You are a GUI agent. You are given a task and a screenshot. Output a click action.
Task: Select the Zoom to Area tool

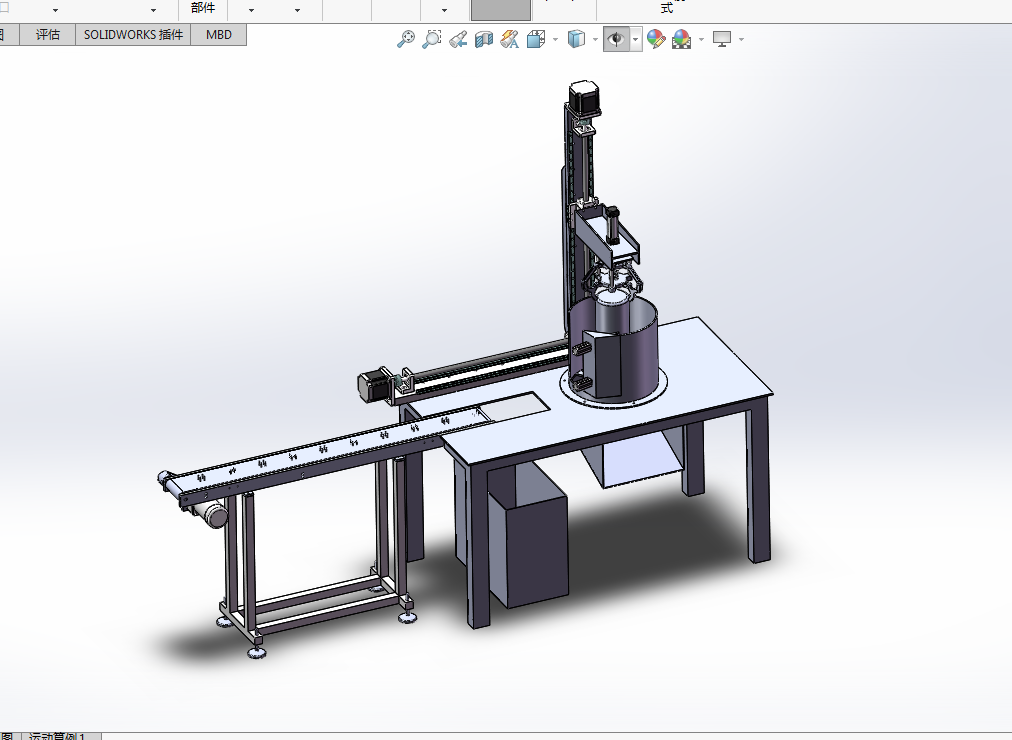(432, 39)
